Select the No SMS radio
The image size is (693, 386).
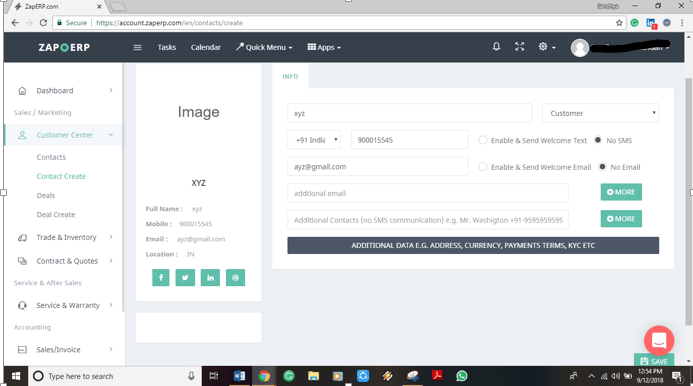(598, 140)
